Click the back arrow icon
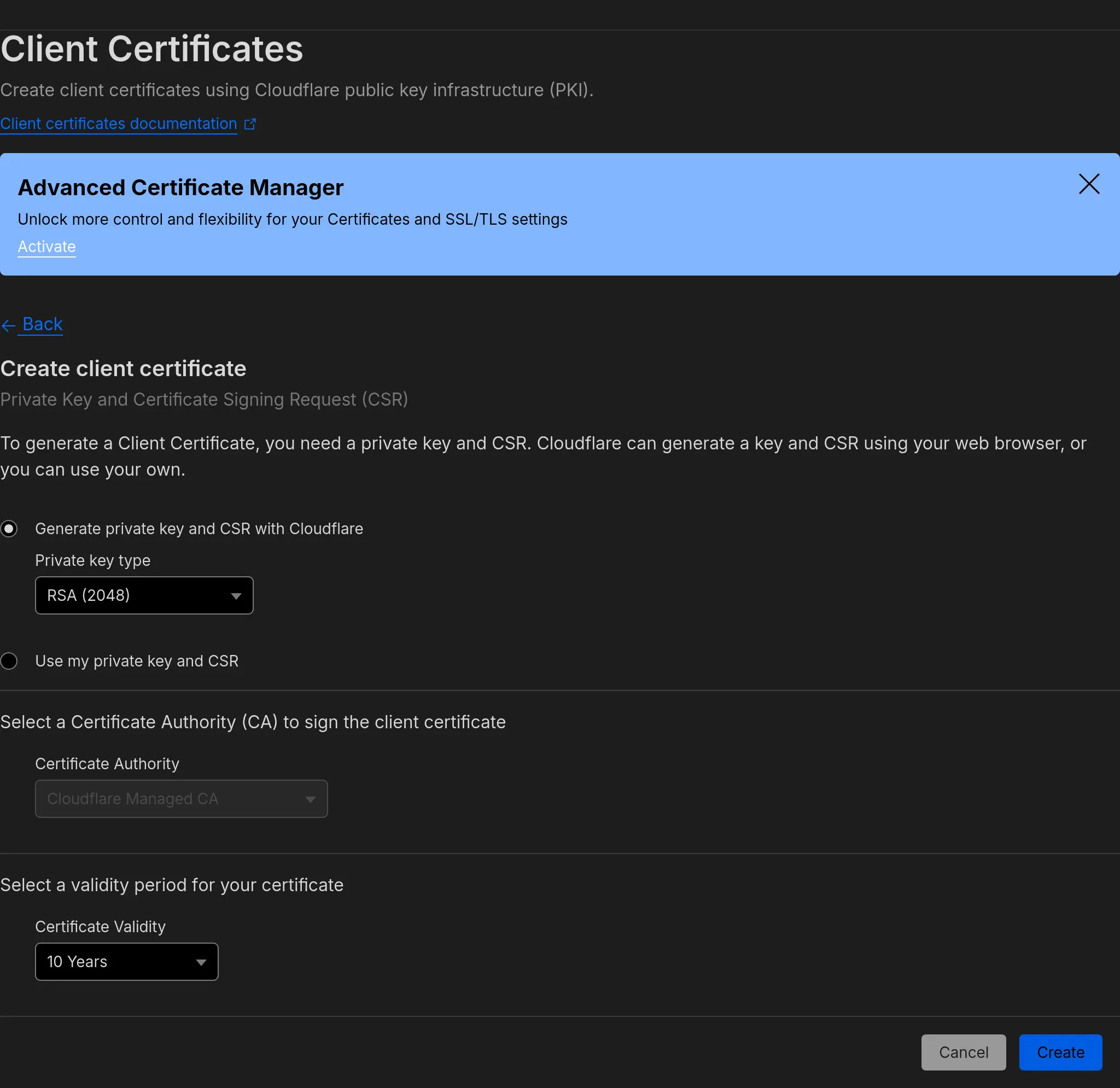Viewport: 1120px width, 1088px height. (9, 325)
